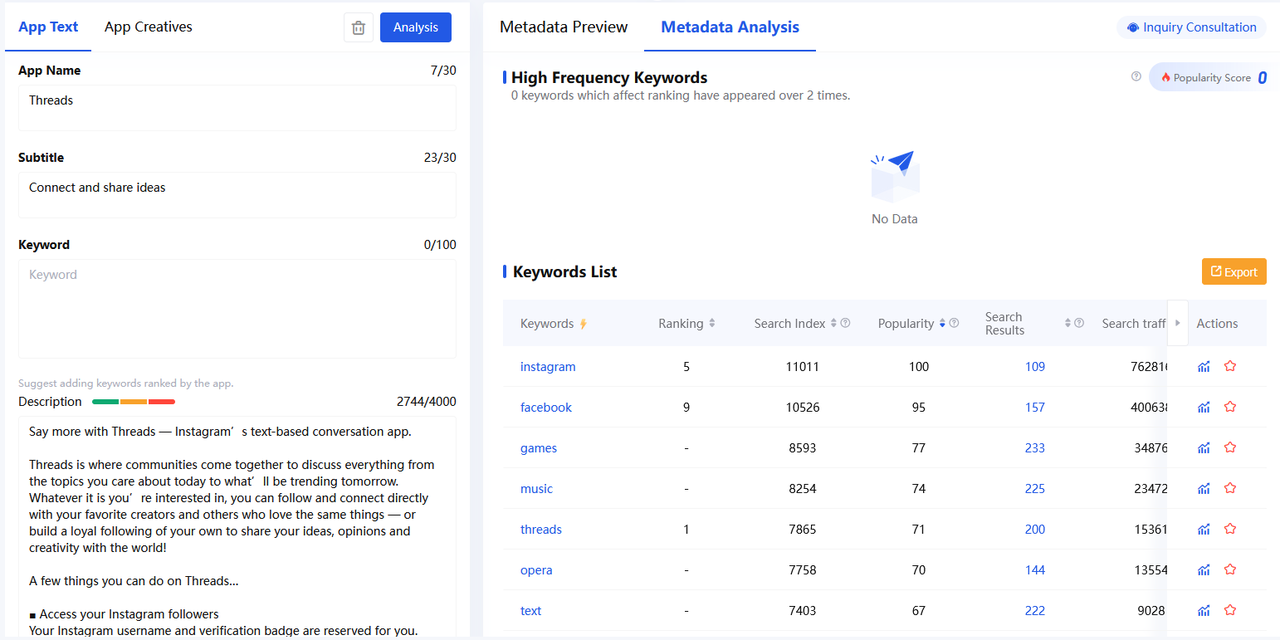Sort by Search Index column arrows
Screen dimensions: 1280x640
tap(834, 323)
